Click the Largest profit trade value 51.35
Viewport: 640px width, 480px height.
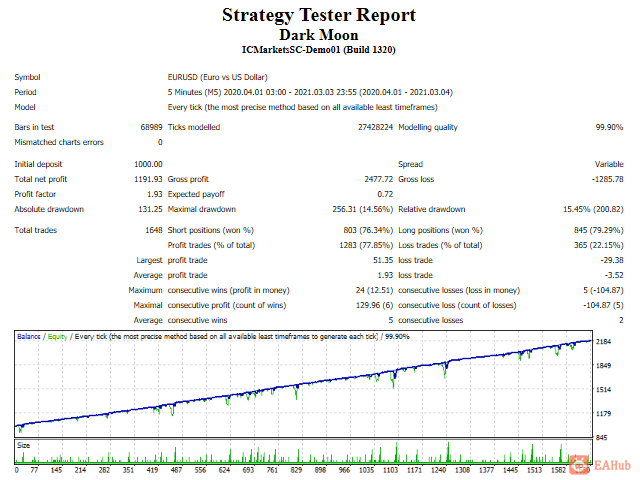(383, 260)
